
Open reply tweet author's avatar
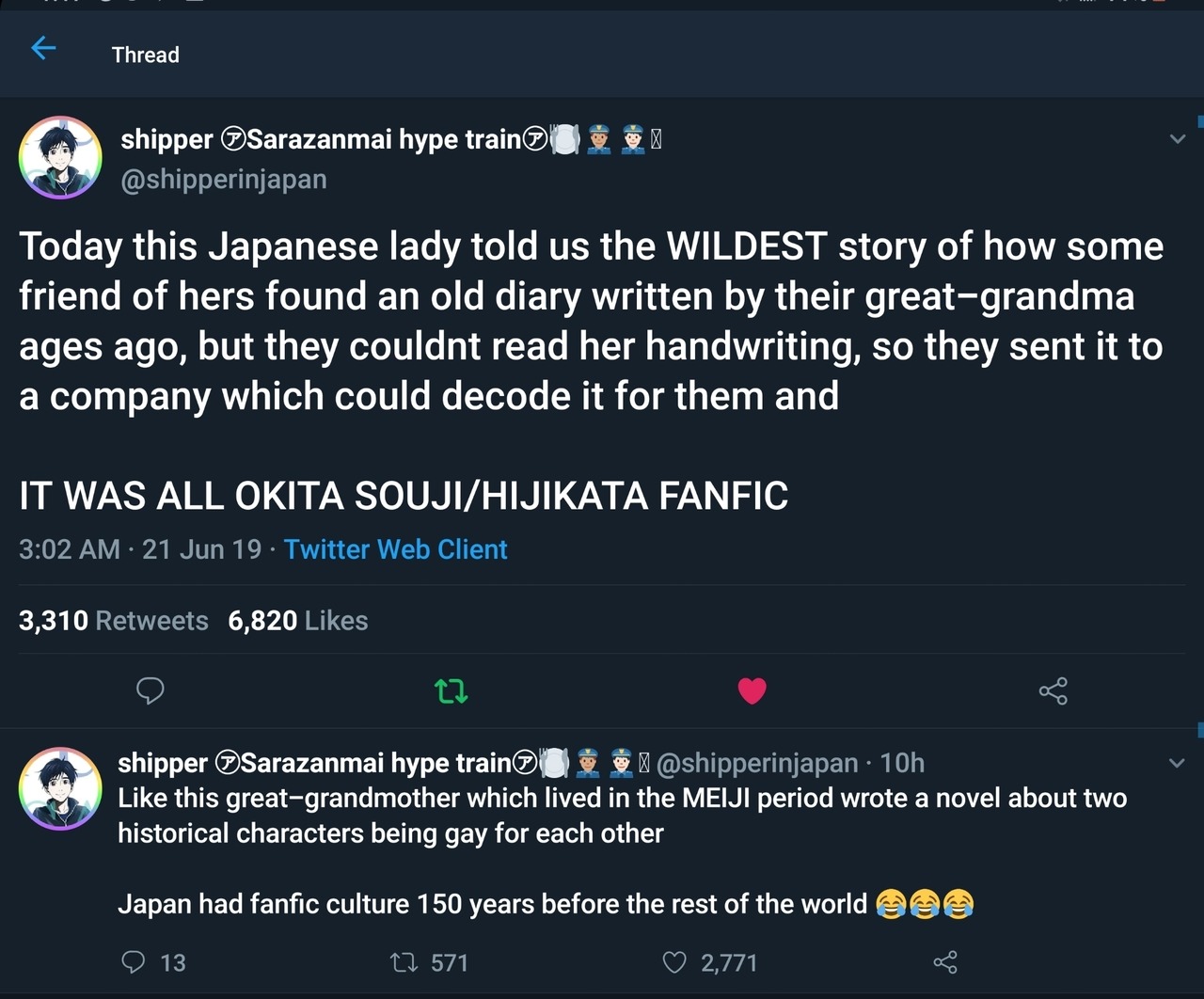pos(60,789)
